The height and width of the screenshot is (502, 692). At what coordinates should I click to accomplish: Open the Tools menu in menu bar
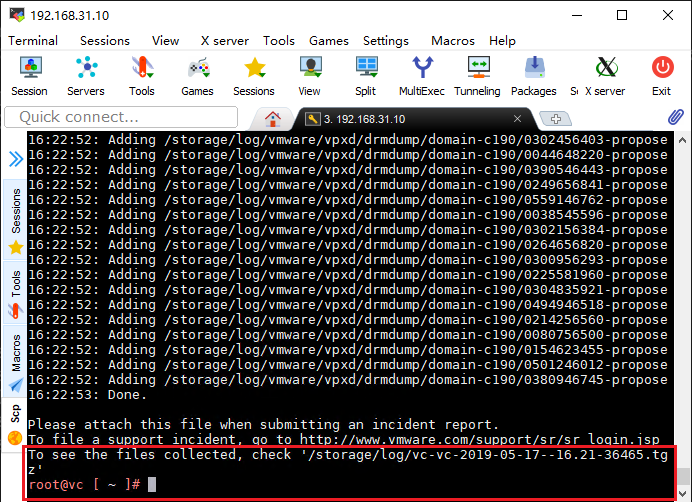[279, 41]
